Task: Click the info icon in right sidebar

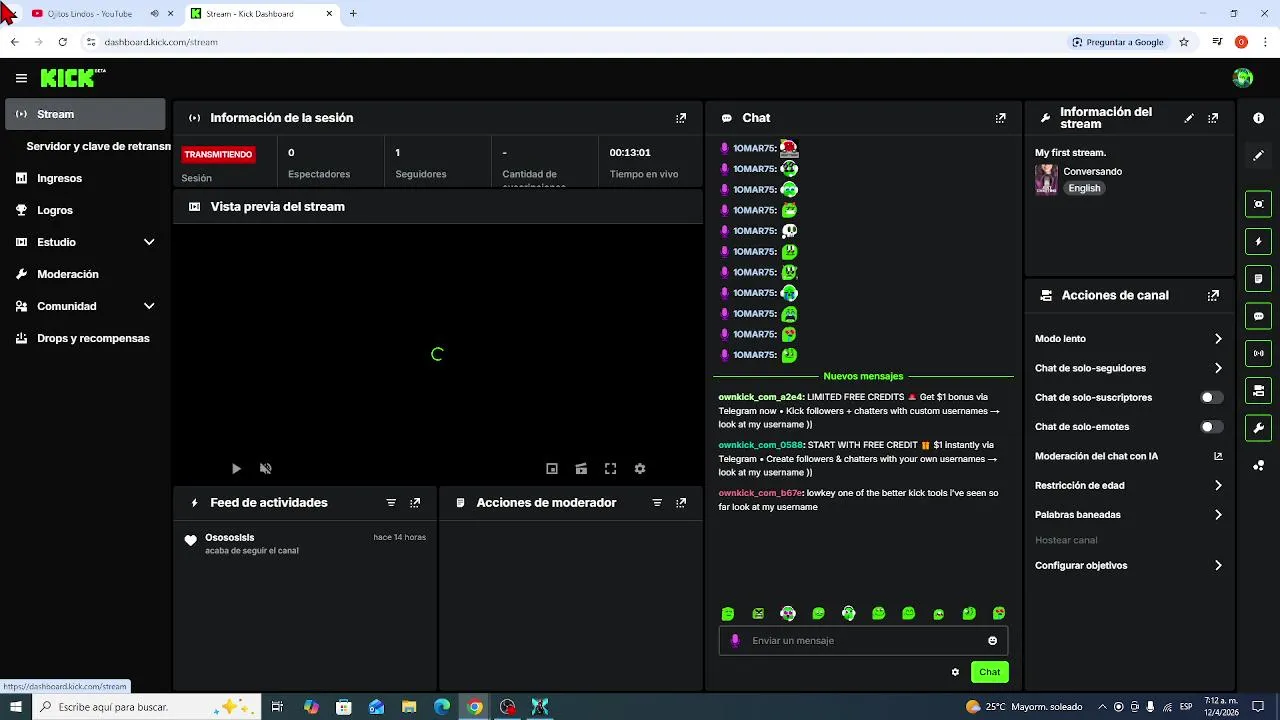Action: pyautogui.click(x=1258, y=118)
